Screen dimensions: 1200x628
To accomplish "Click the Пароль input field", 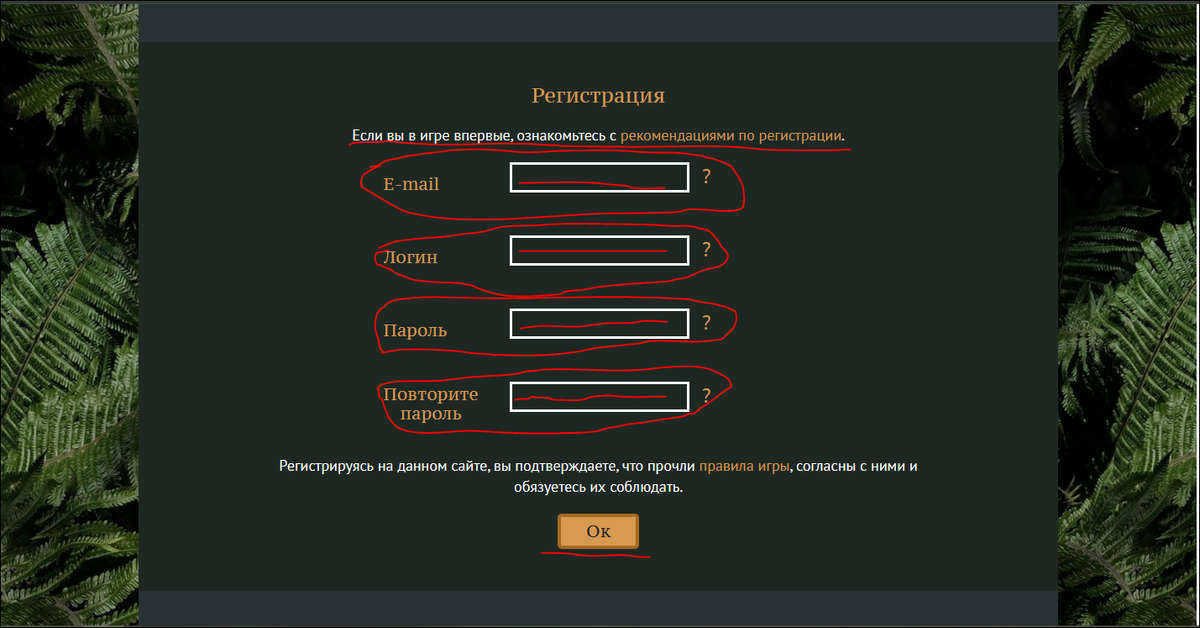I will [599, 323].
